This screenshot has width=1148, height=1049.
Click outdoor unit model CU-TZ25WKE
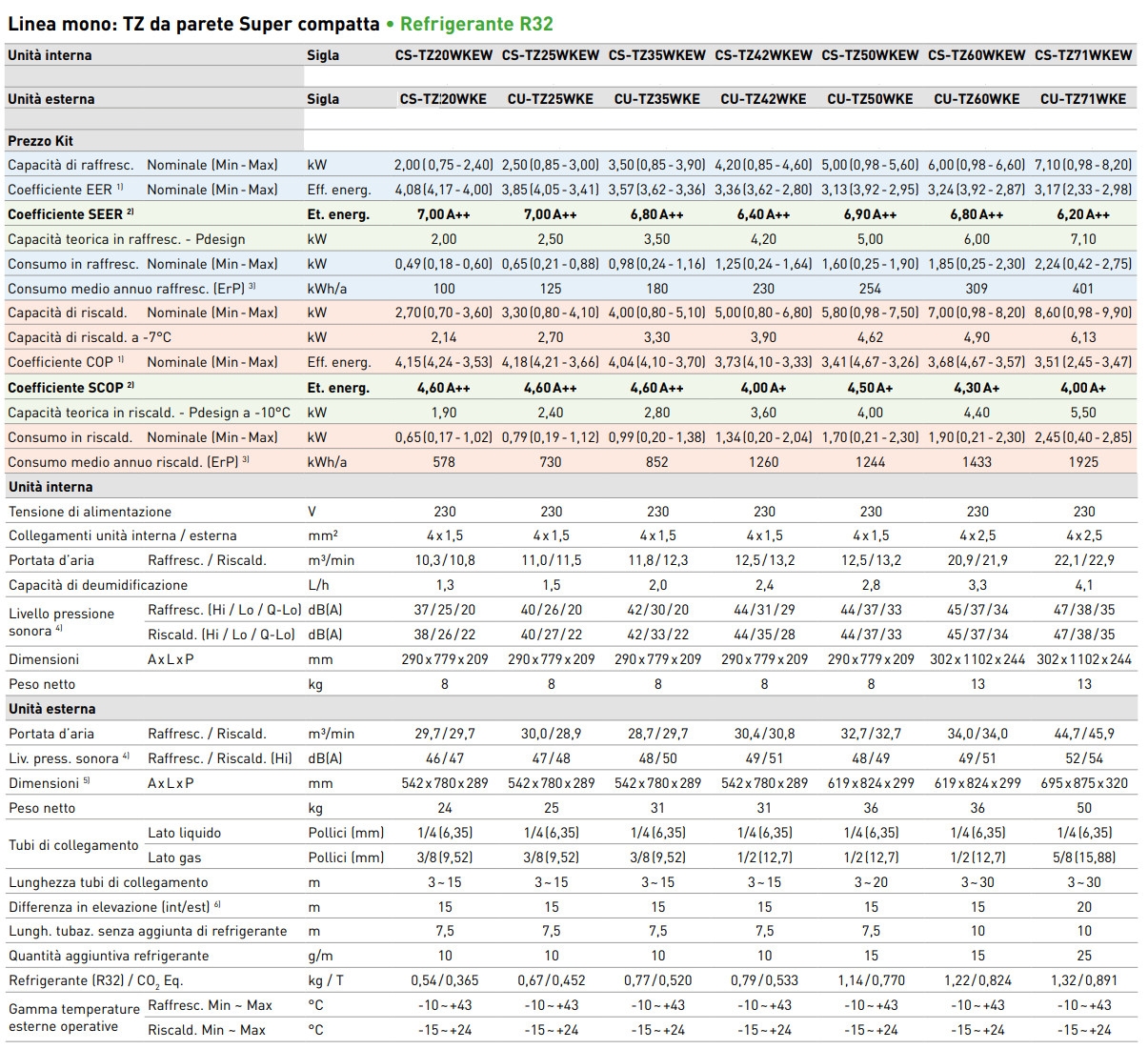(x=551, y=99)
